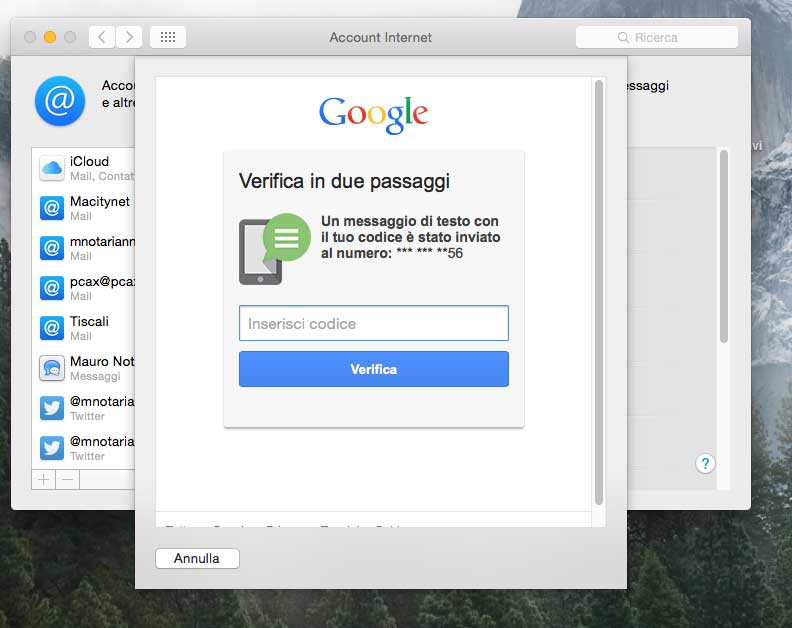Click the pcax@pca mail account icon
Viewport: 792px width, 628px height.
(x=52, y=288)
